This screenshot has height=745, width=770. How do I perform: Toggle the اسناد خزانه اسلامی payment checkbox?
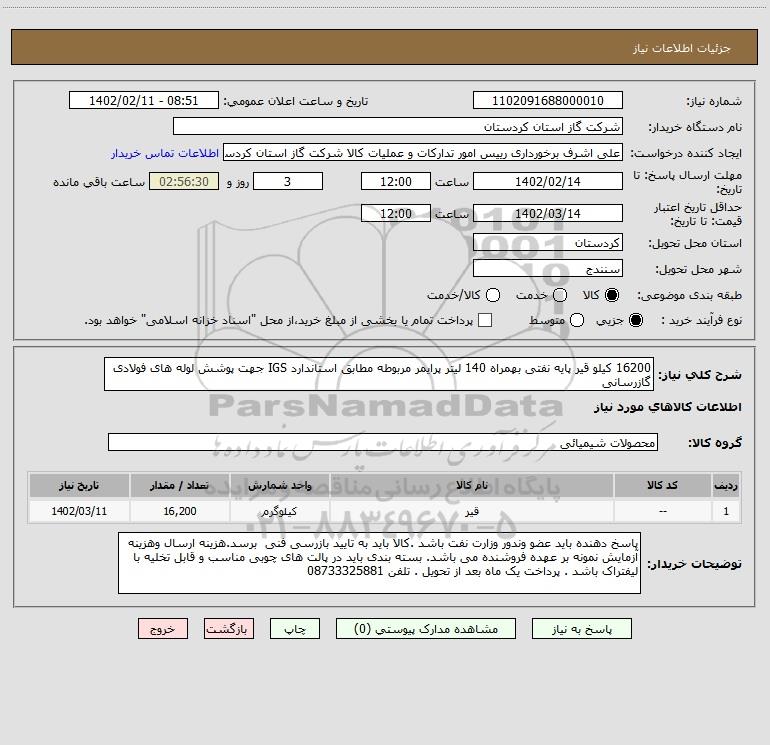pyautogui.click(x=485, y=320)
